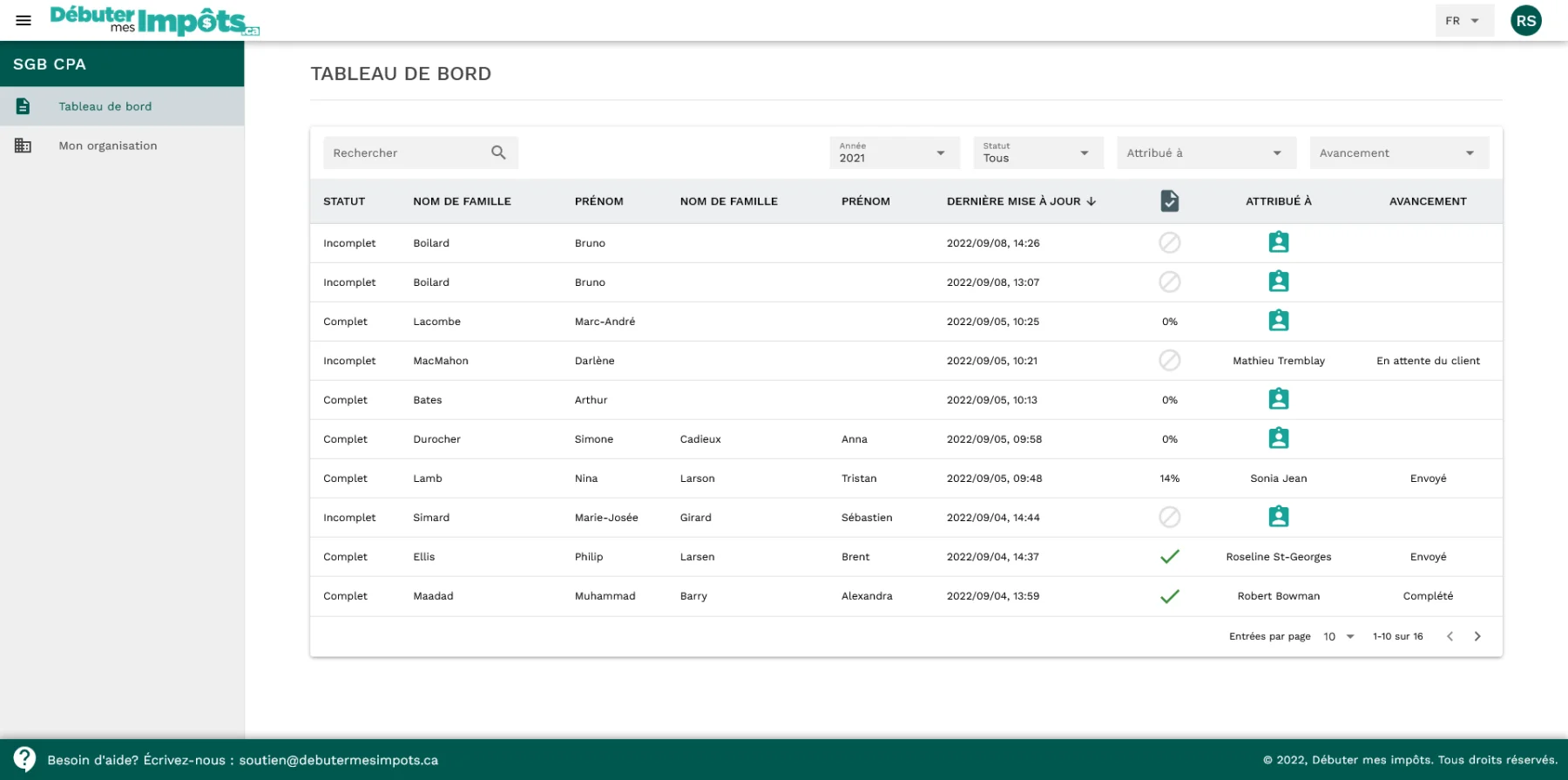This screenshot has height=780, width=1568.
Task: Click the assign badge icon for Durocher
Action: tap(1279, 438)
